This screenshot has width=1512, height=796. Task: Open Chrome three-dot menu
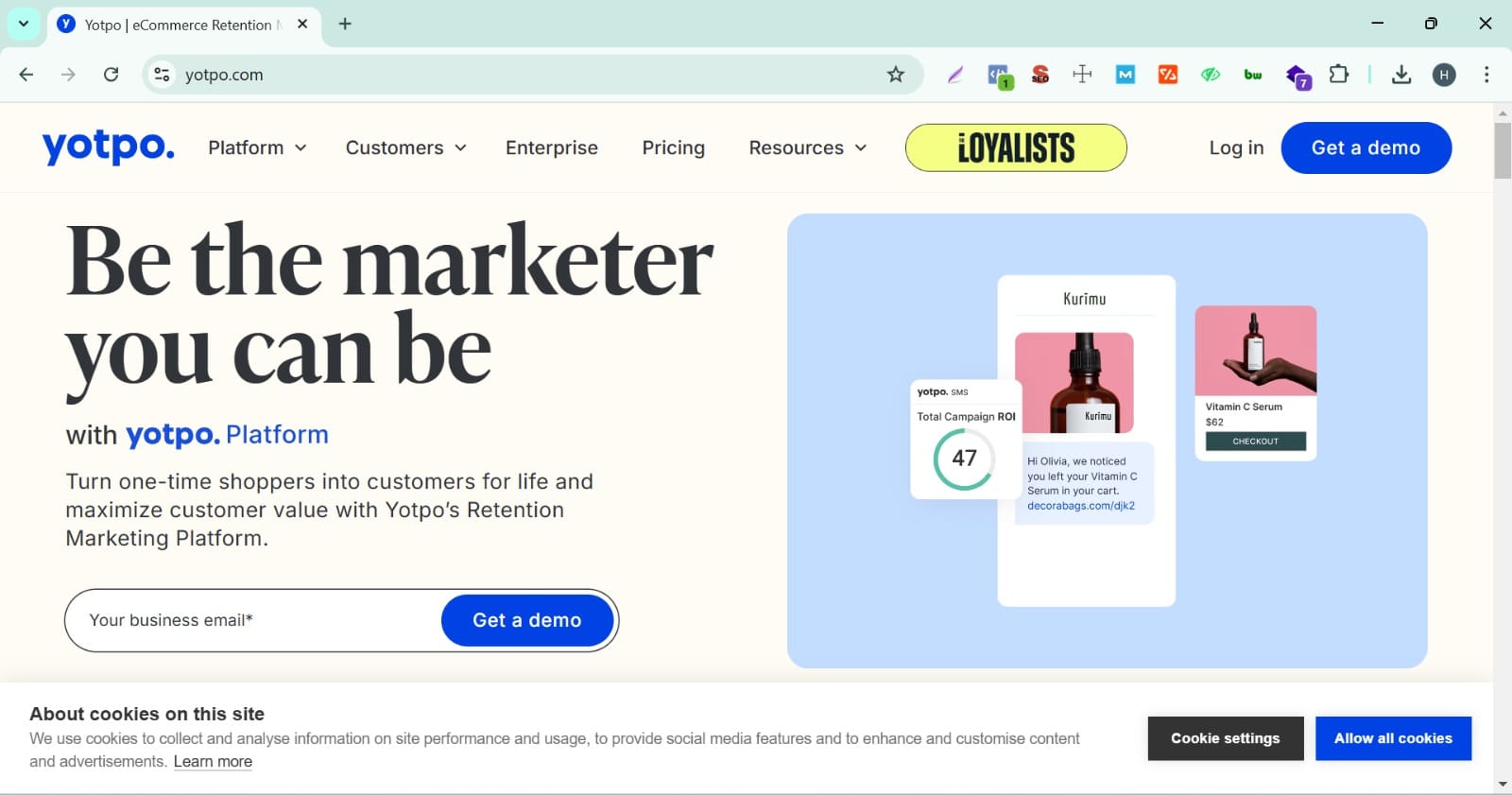pyautogui.click(x=1486, y=75)
